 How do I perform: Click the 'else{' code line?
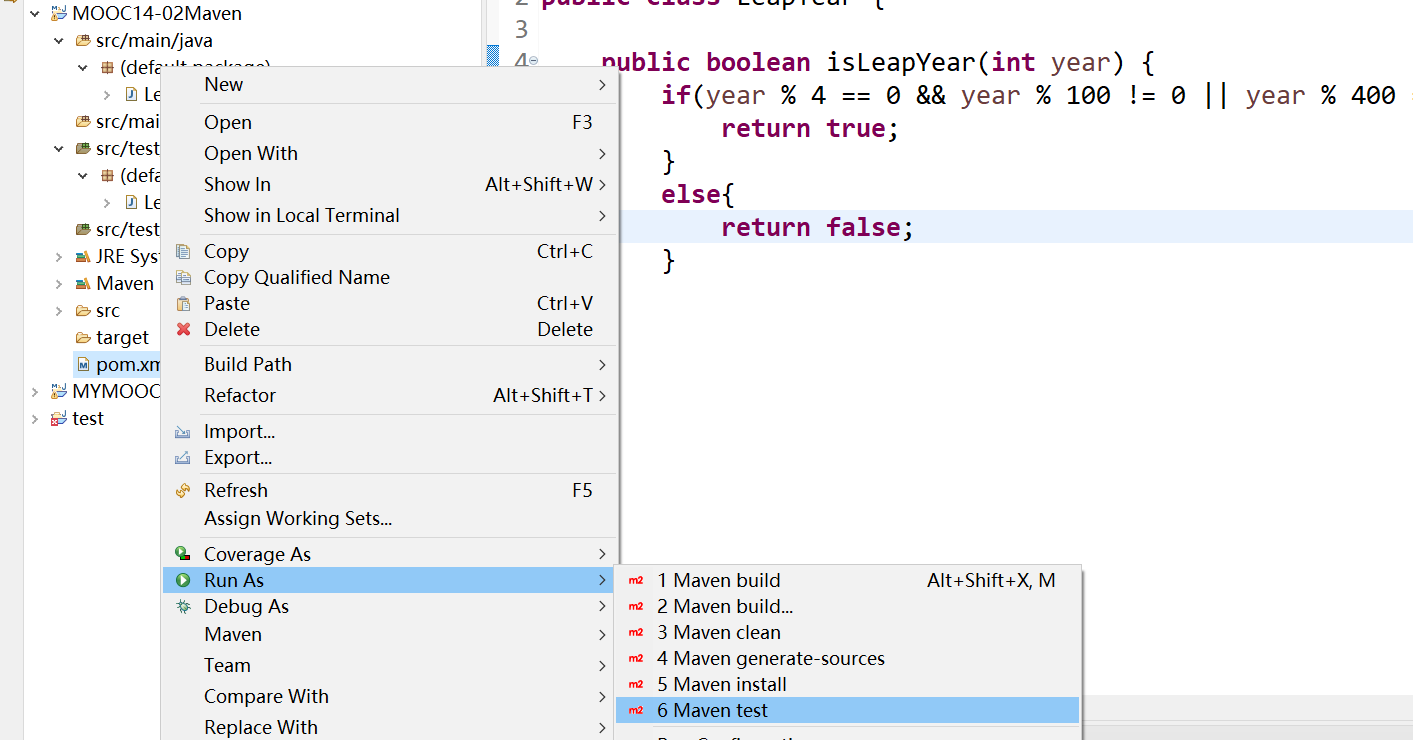coord(698,195)
